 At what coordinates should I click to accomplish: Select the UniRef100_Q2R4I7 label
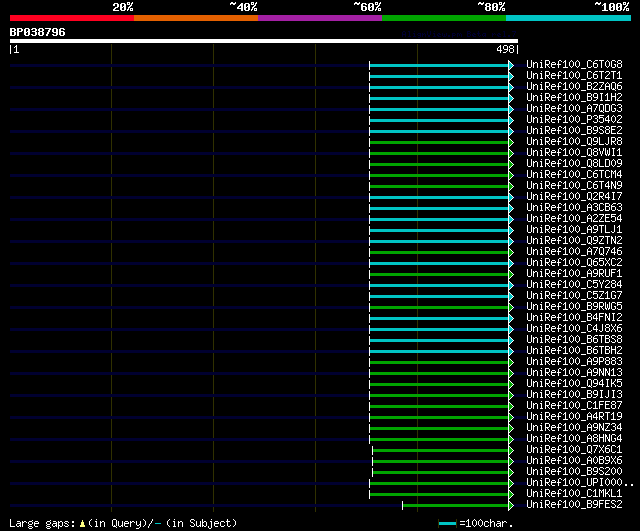pyautogui.click(x=574, y=197)
